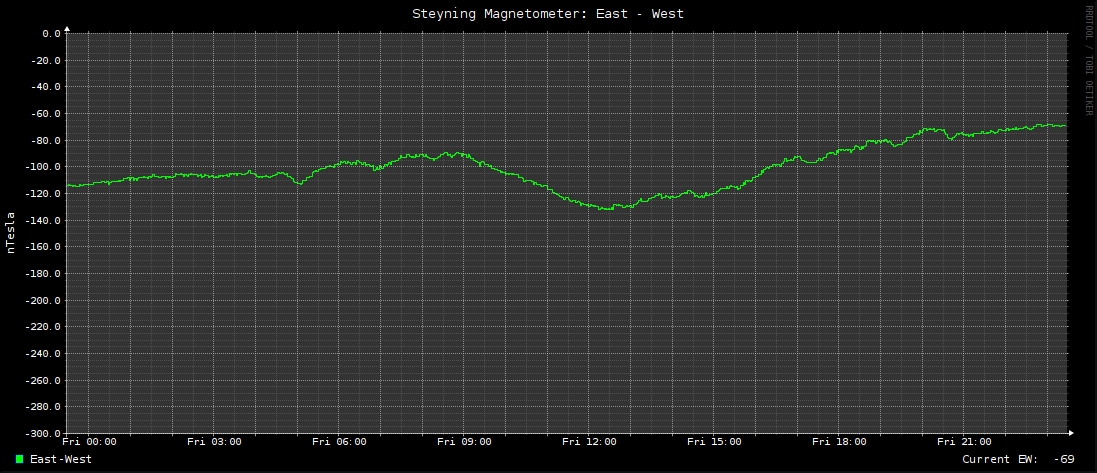The width and height of the screenshot is (1097, 473).
Task: Click the green East-West legend swatch
Action: pyautogui.click(x=20, y=459)
